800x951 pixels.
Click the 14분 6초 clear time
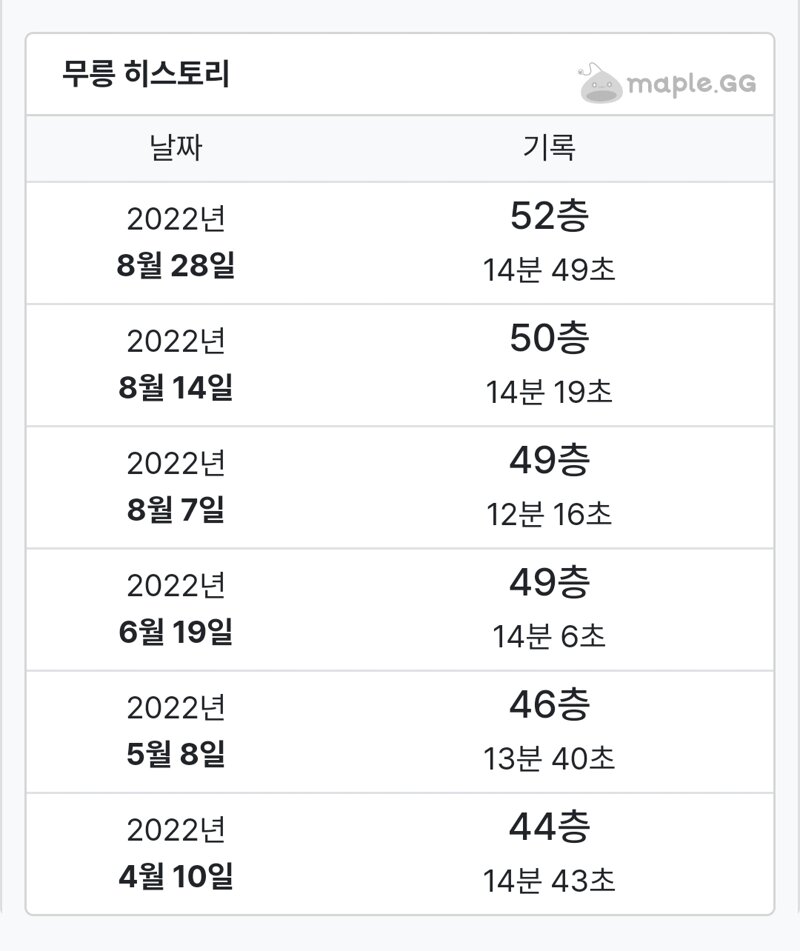coord(549,636)
